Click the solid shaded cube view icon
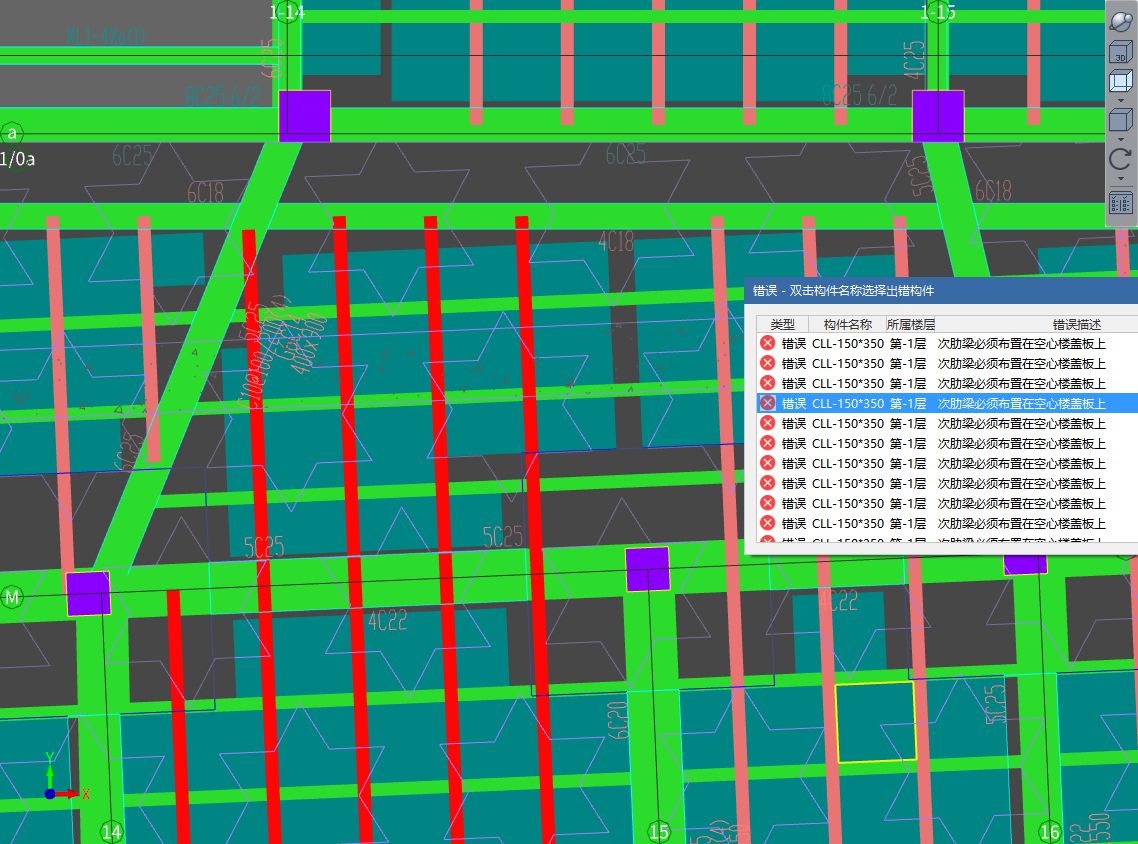Viewport: 1138px width, 844px height. 1120,121
